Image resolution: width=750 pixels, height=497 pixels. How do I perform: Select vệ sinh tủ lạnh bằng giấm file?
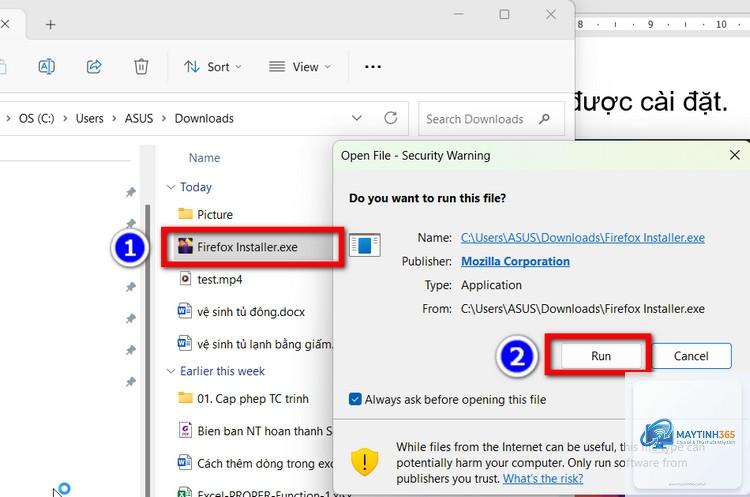point(254,344)
